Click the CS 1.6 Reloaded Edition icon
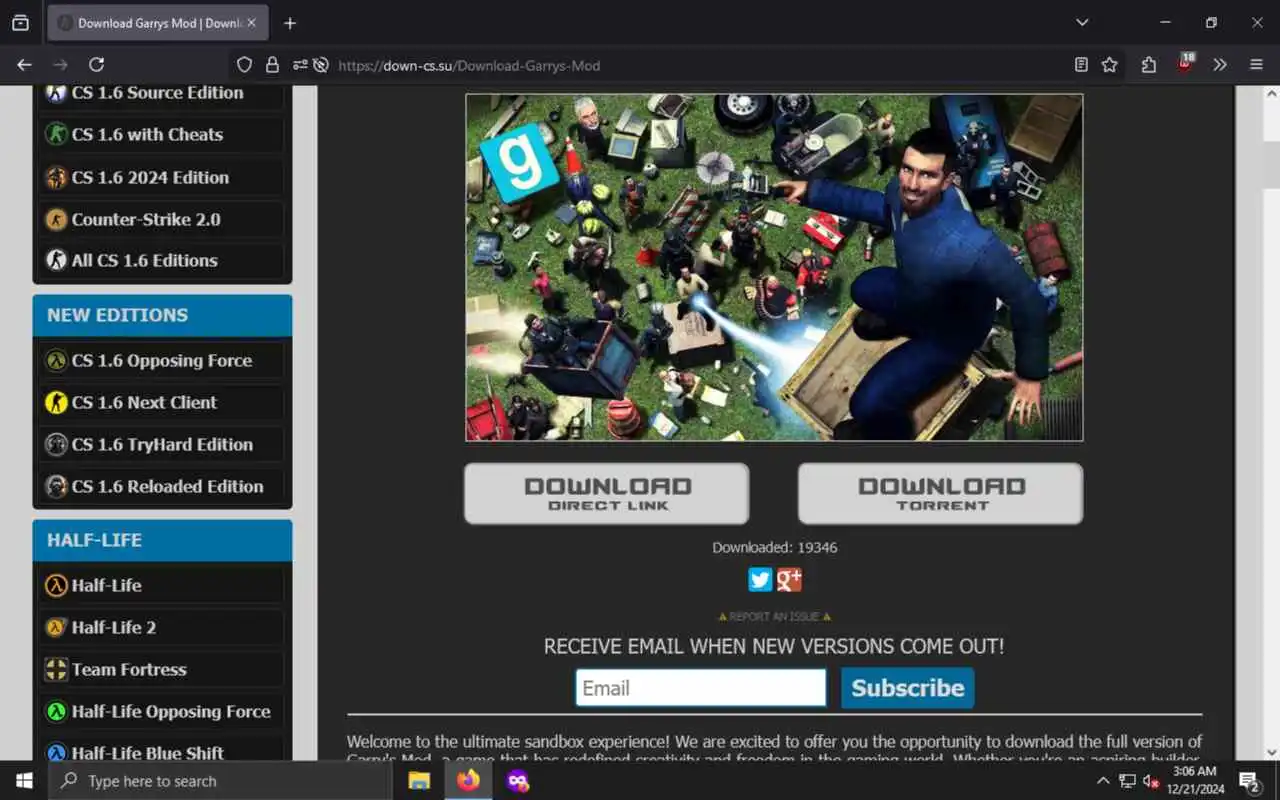Image resolution: width=1280 pixels, height=800 pixels. click(x=56, y=486)
